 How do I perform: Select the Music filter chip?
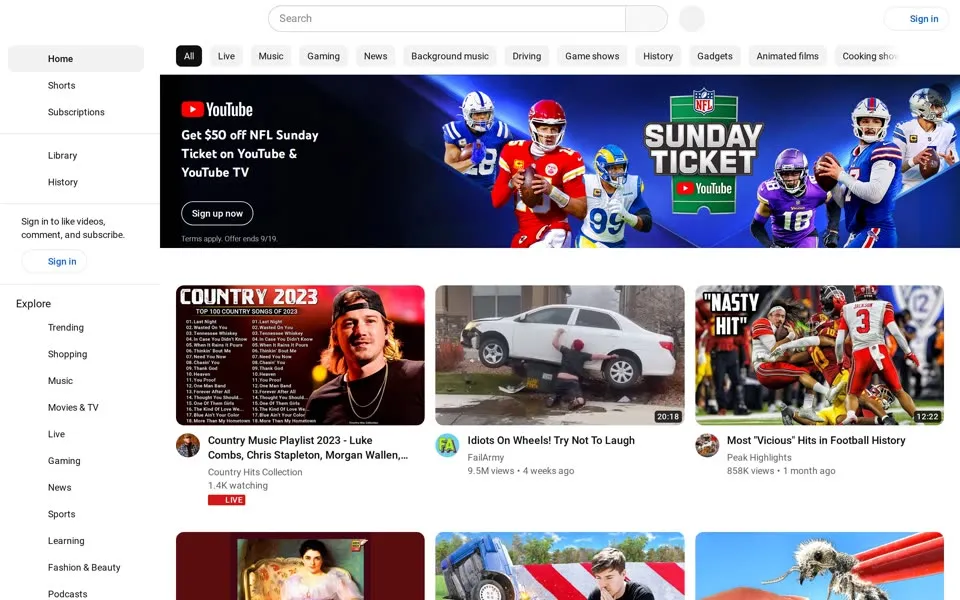[x=271, y=56]
